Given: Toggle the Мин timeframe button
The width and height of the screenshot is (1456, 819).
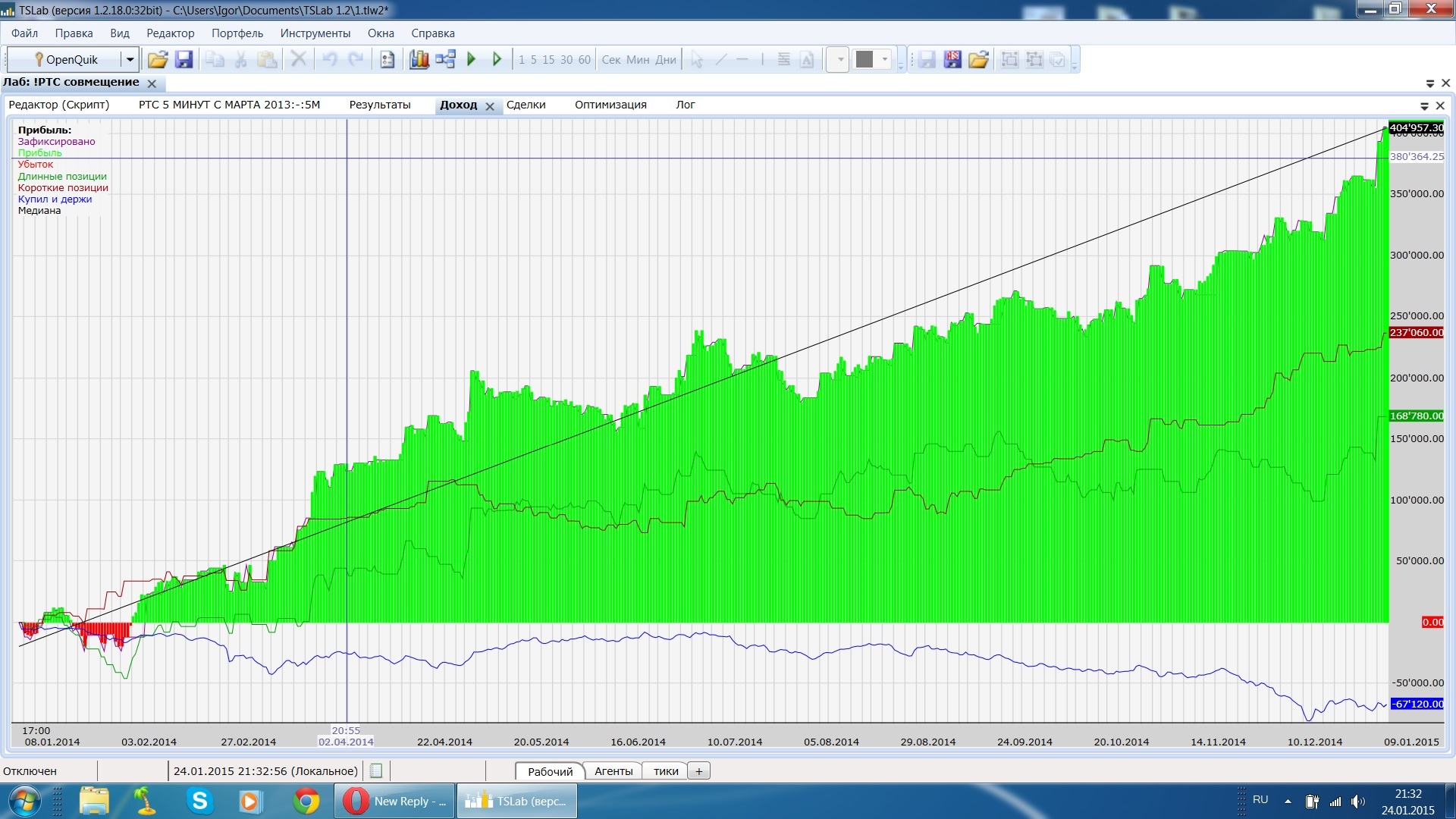Looking at the screenshot, I should click(638, 59).
